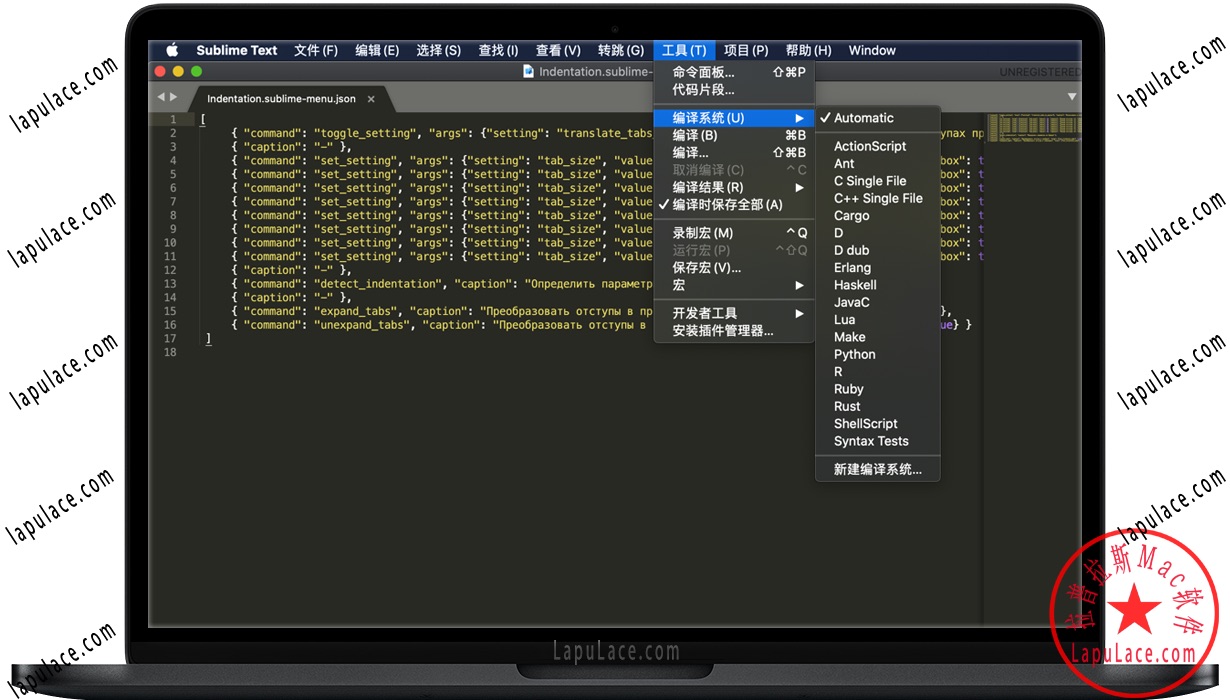The height and width of the screenshot is (700, 1230).
Task: Click the forward navigation arrow
Action: [175, 97]
